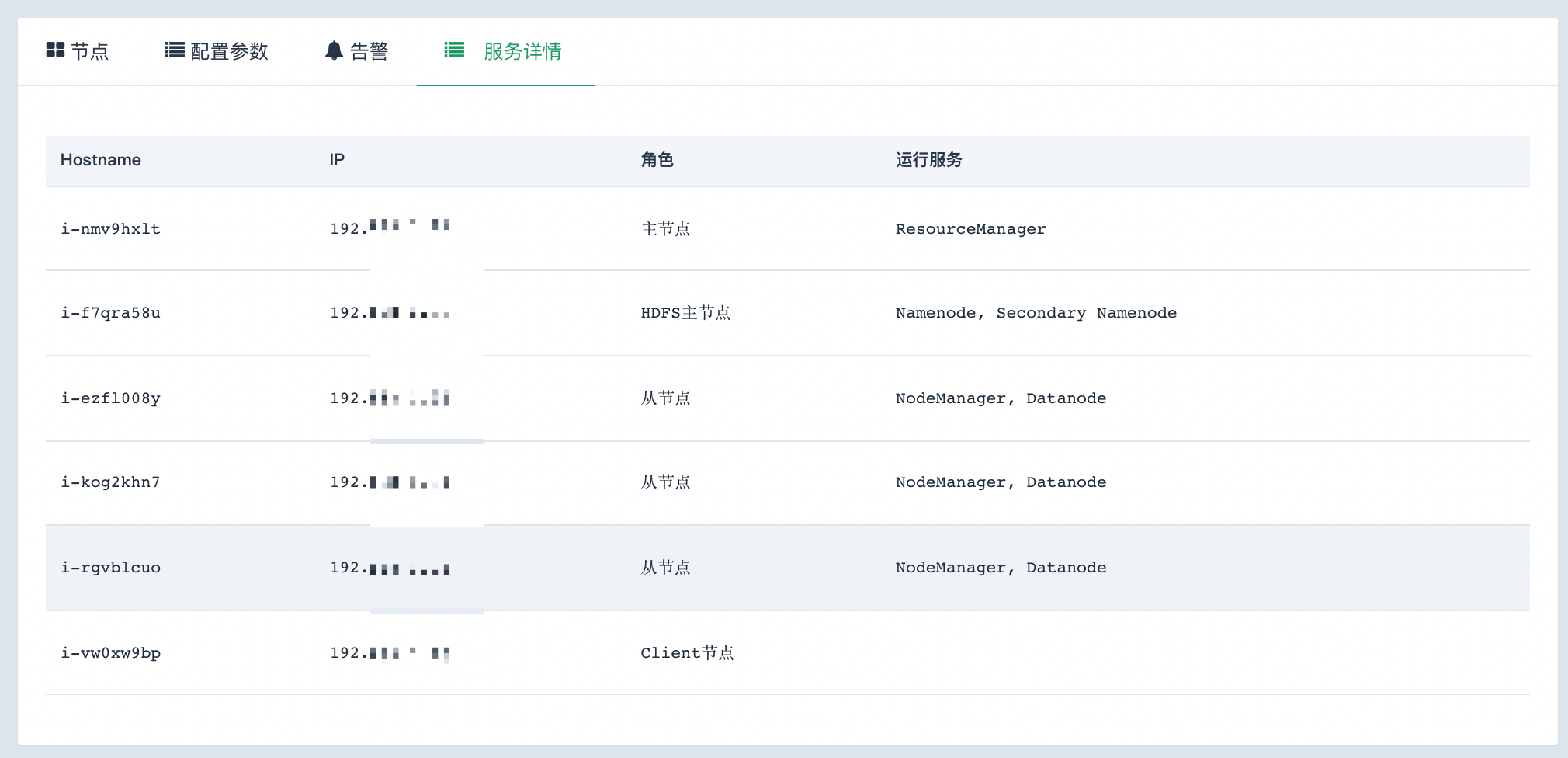
Task: Click 从节点 in the i-rgvblcuo row
Action: click(x=665, y=568)
